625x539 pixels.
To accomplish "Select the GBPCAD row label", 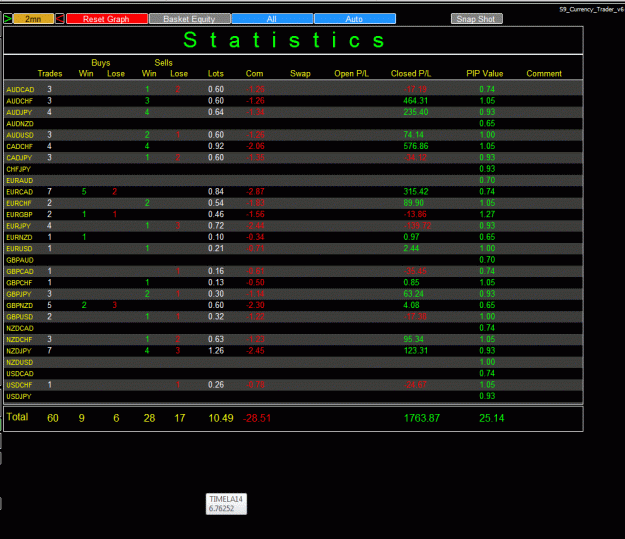I will coord(20,271).
